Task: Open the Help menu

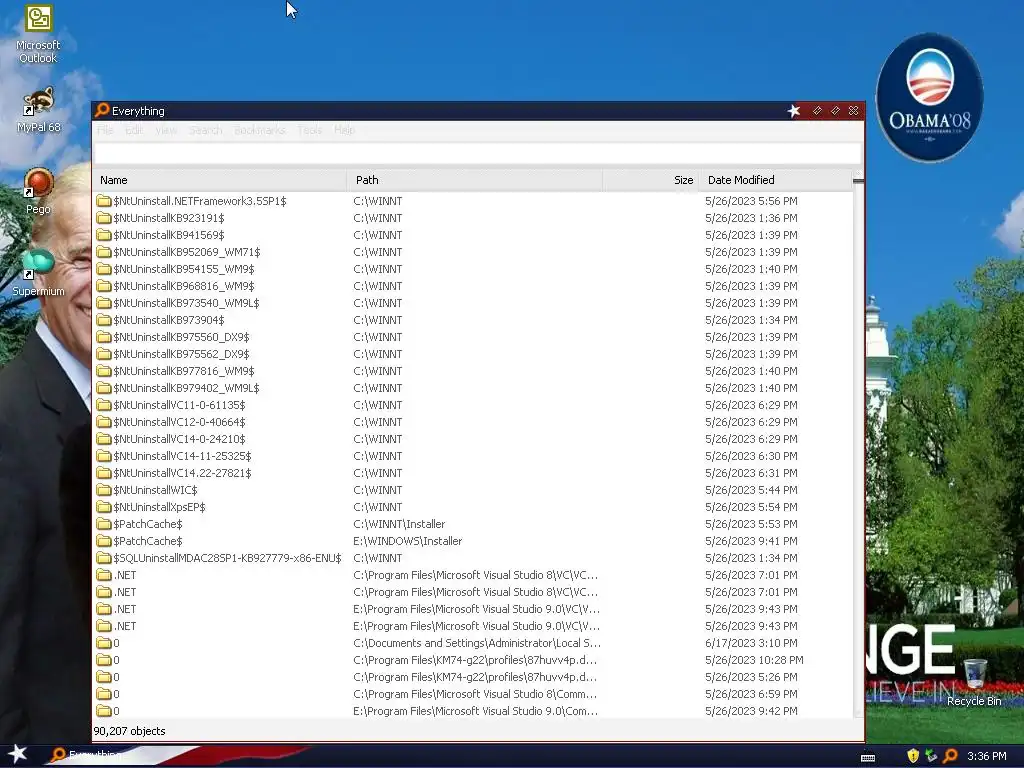Action: click(344, 130)
